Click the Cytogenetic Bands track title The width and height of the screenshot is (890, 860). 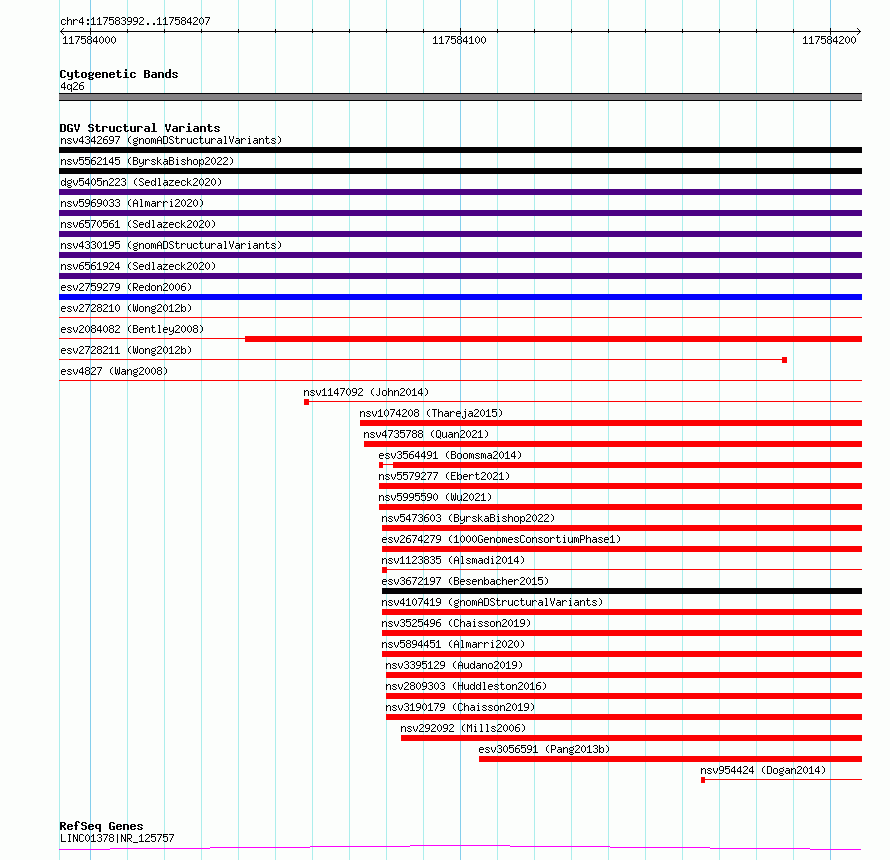coord(119,74)
